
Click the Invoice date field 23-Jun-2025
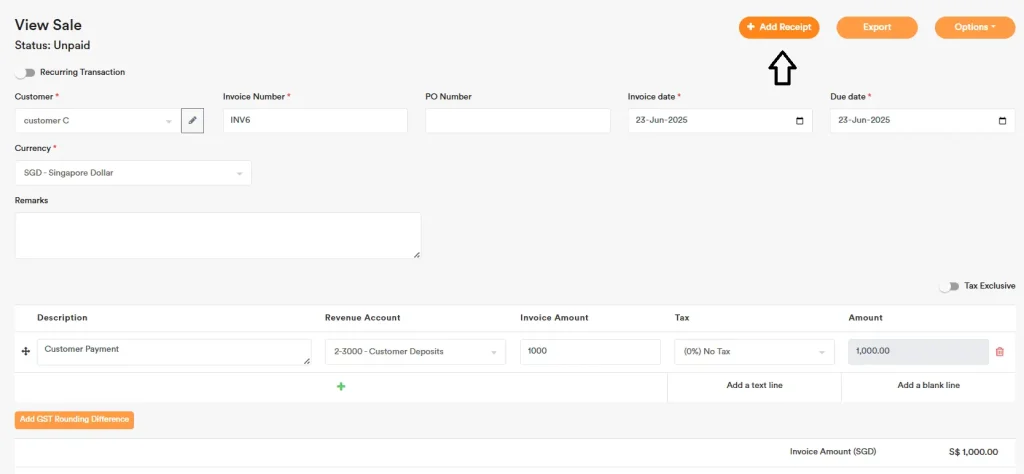720,121
